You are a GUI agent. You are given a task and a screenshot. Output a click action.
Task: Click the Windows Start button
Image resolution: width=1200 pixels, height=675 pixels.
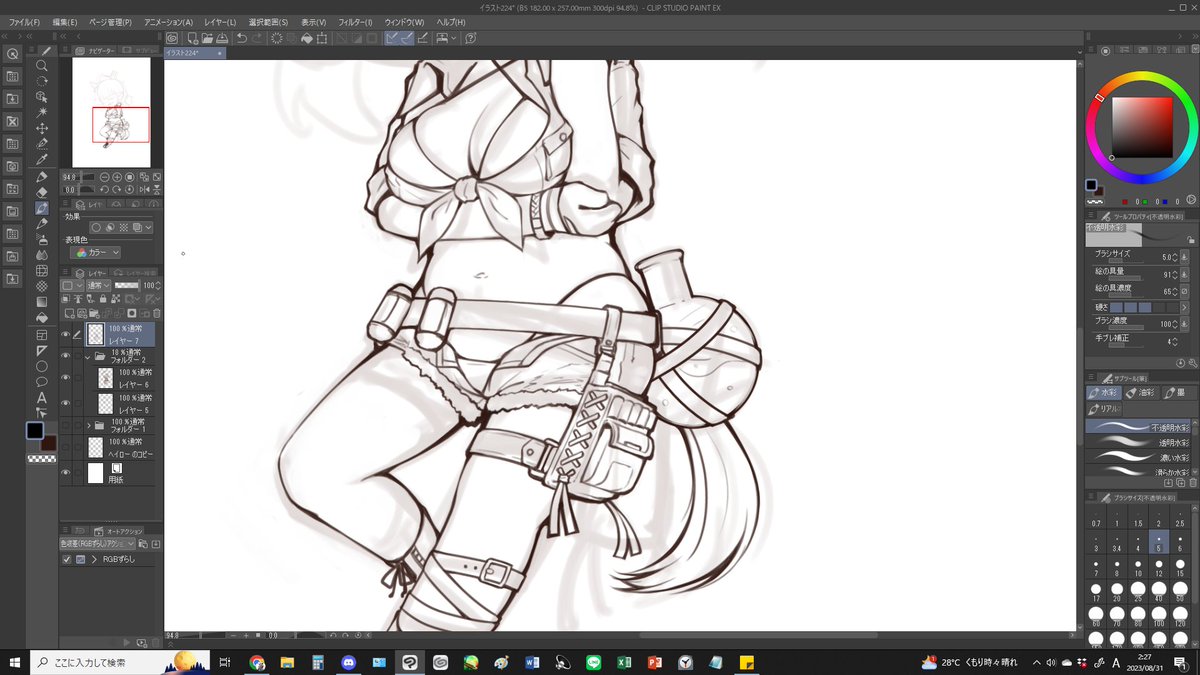tap(14, 662)
